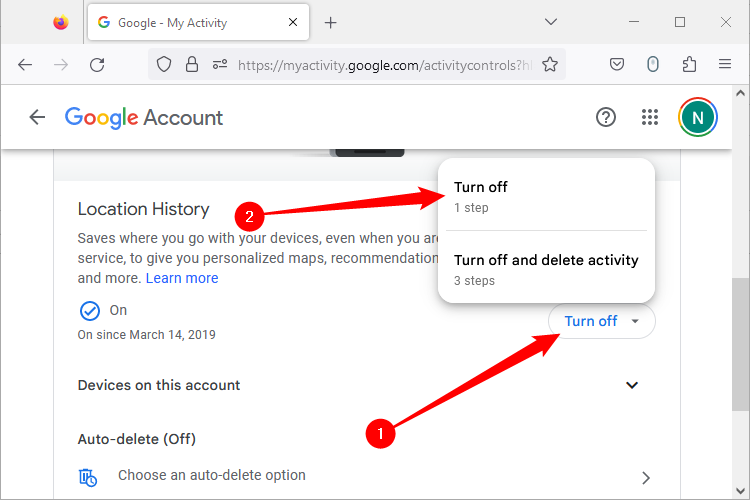The image size is (750, 500).
Task: Save page to Pocket
Action: click(x=617, y=64)
